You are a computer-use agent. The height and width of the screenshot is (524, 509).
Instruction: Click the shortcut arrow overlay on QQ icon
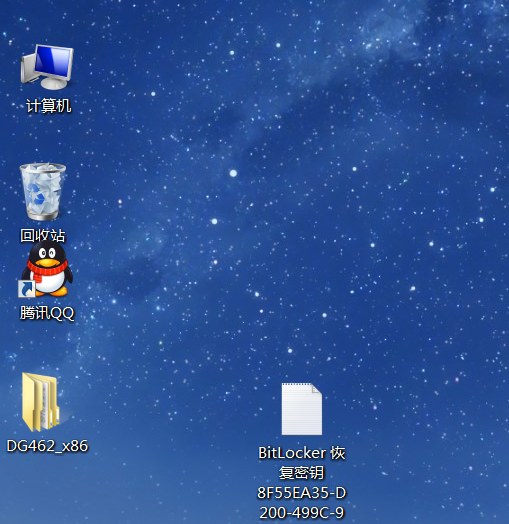tap(27, 289)
